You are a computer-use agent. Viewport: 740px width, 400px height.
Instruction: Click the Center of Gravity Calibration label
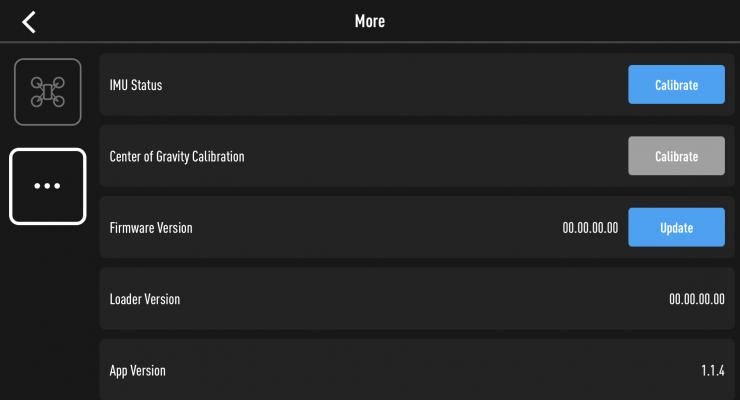click(177, 157)
